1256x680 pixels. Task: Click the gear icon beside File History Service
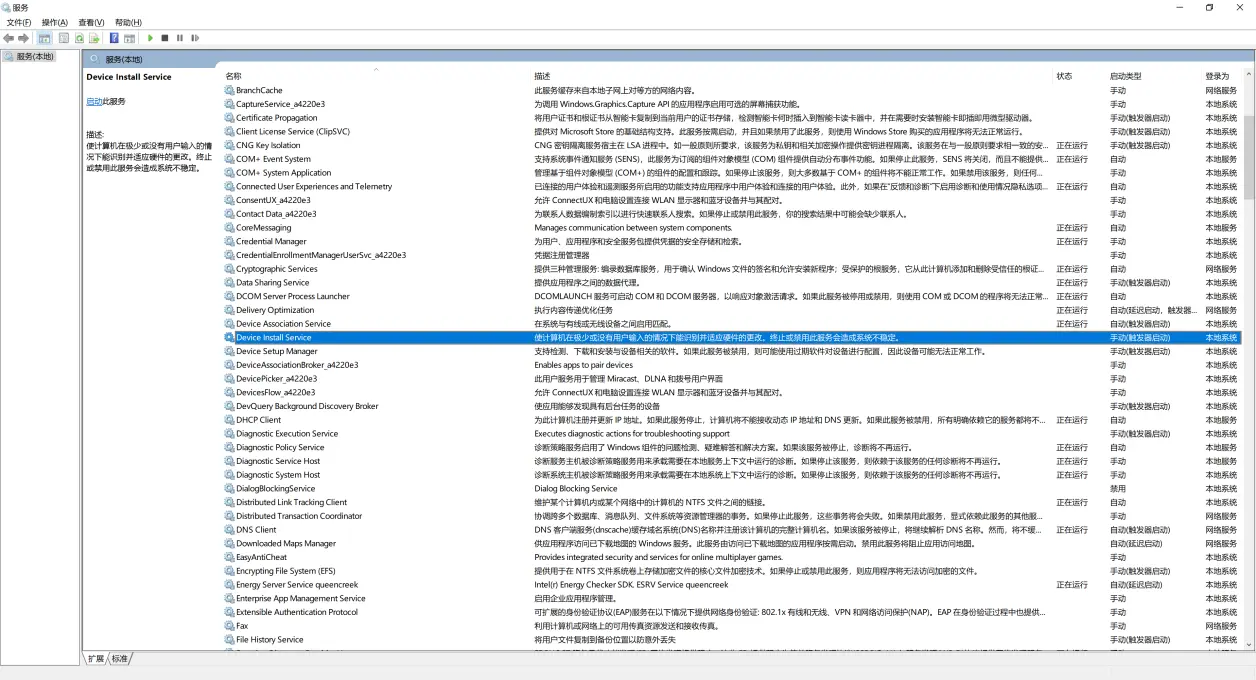229,640
